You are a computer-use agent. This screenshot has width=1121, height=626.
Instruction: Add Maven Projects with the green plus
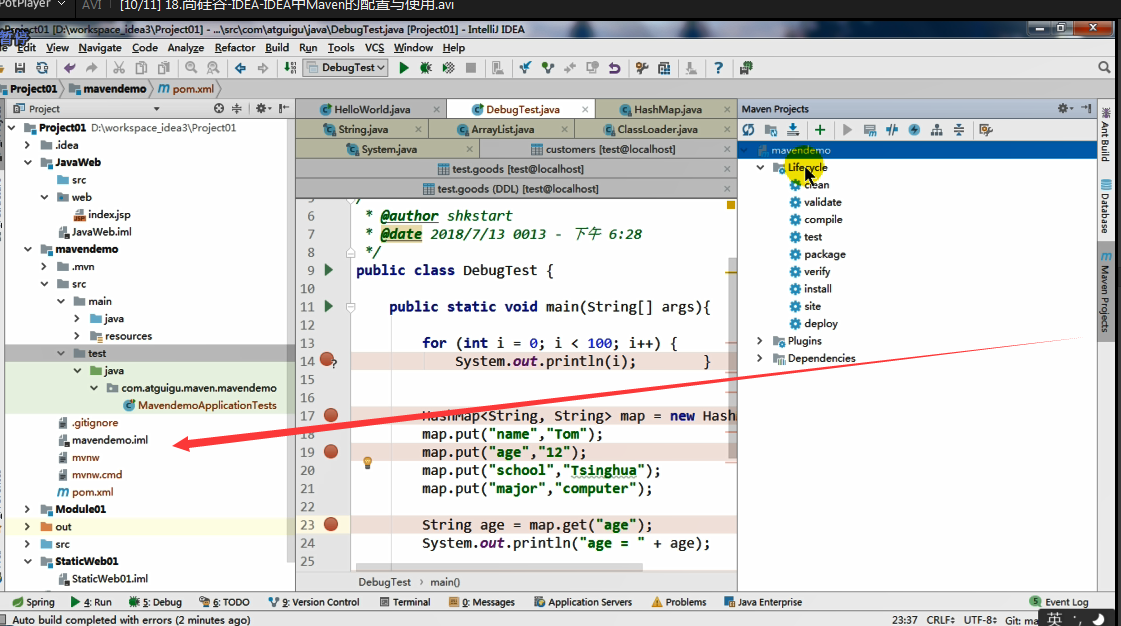pyautogui.click(x=820, y=130)
